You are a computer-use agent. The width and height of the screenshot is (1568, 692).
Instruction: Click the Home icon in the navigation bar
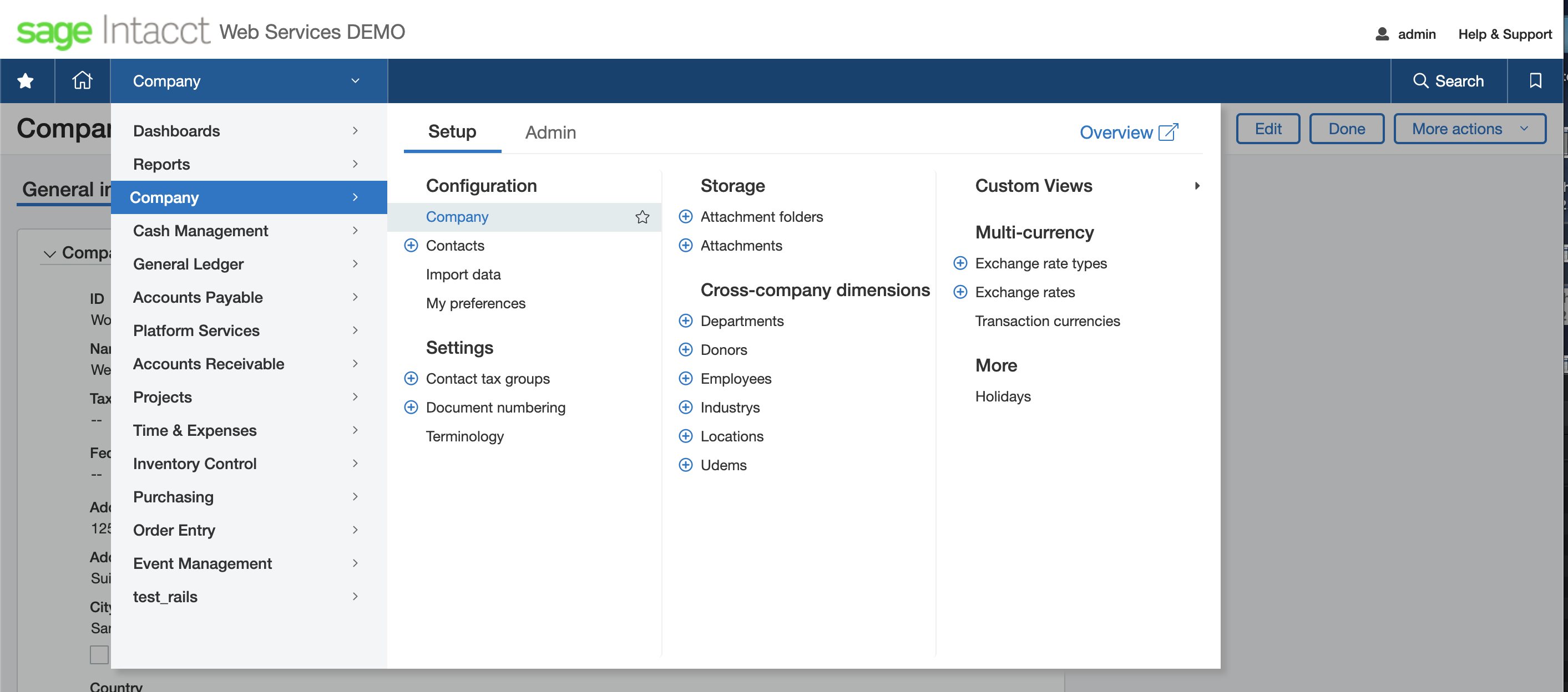point(82,80)
